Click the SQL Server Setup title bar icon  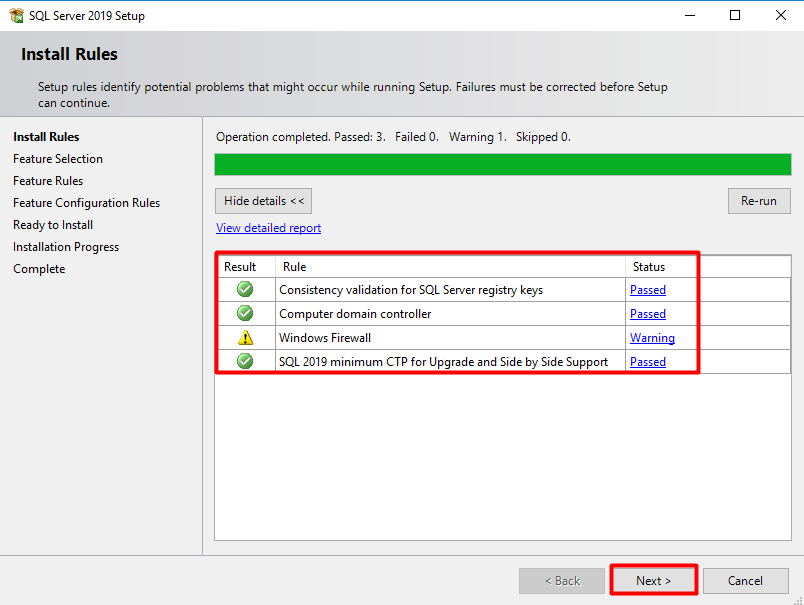16,15
